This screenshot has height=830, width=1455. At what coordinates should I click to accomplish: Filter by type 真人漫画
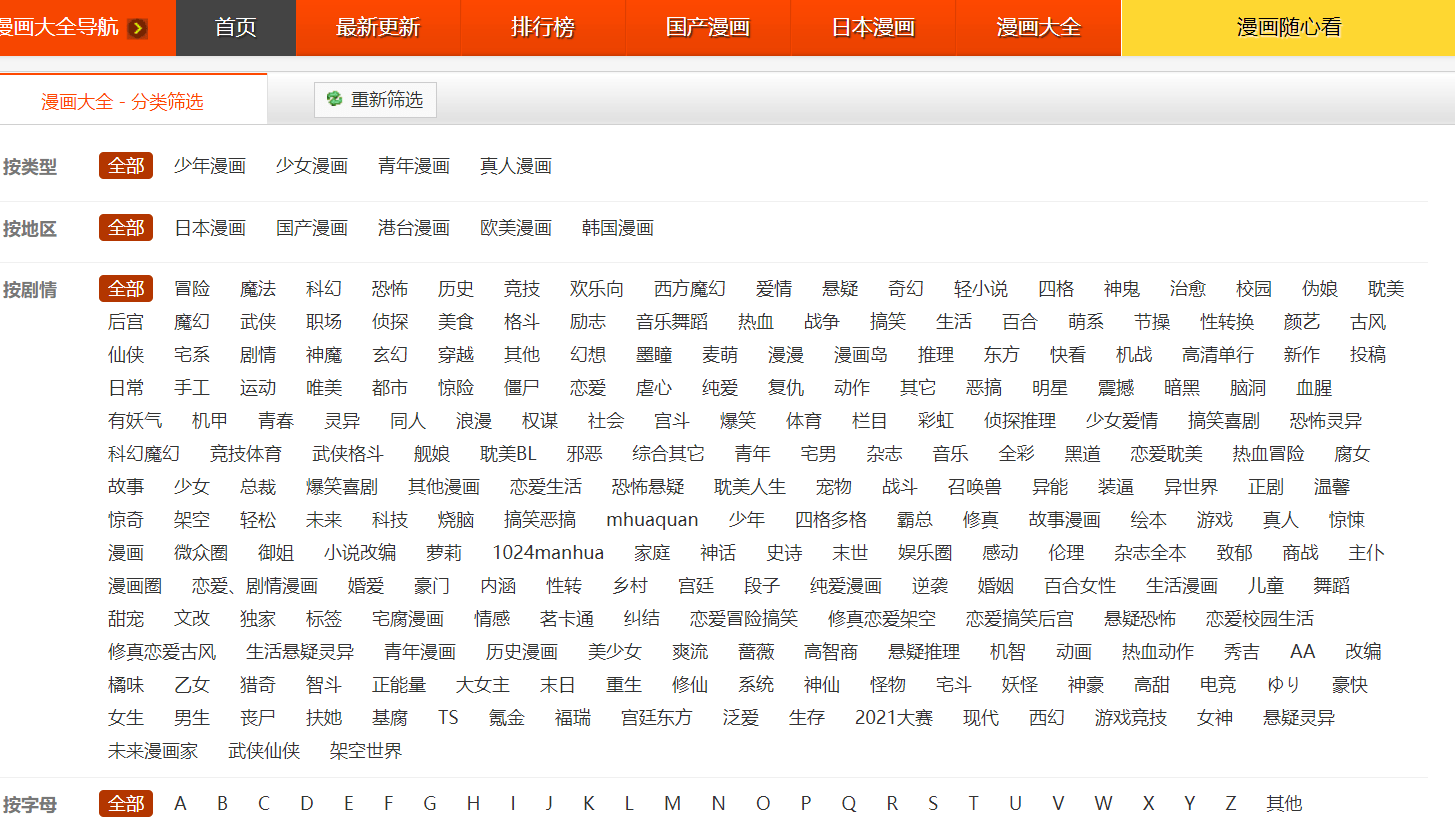515,166
